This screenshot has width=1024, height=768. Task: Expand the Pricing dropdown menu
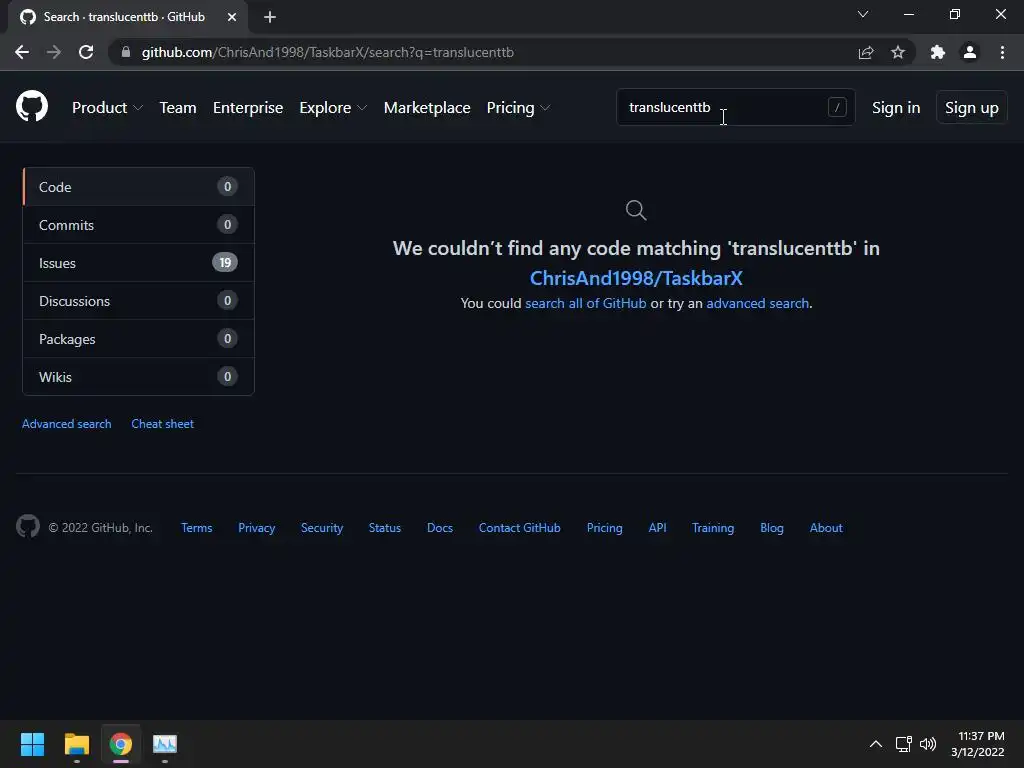[x=518, y=108]
